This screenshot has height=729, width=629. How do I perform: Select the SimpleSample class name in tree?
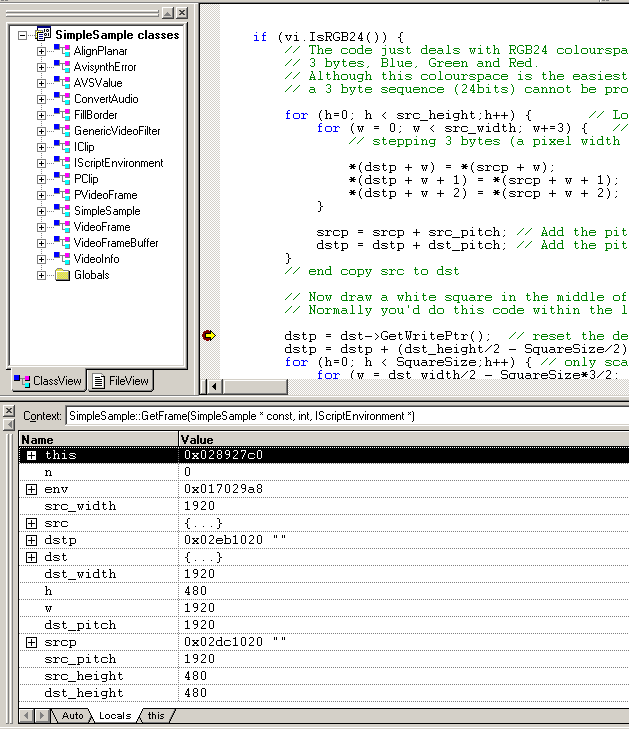tap(107, 211)
